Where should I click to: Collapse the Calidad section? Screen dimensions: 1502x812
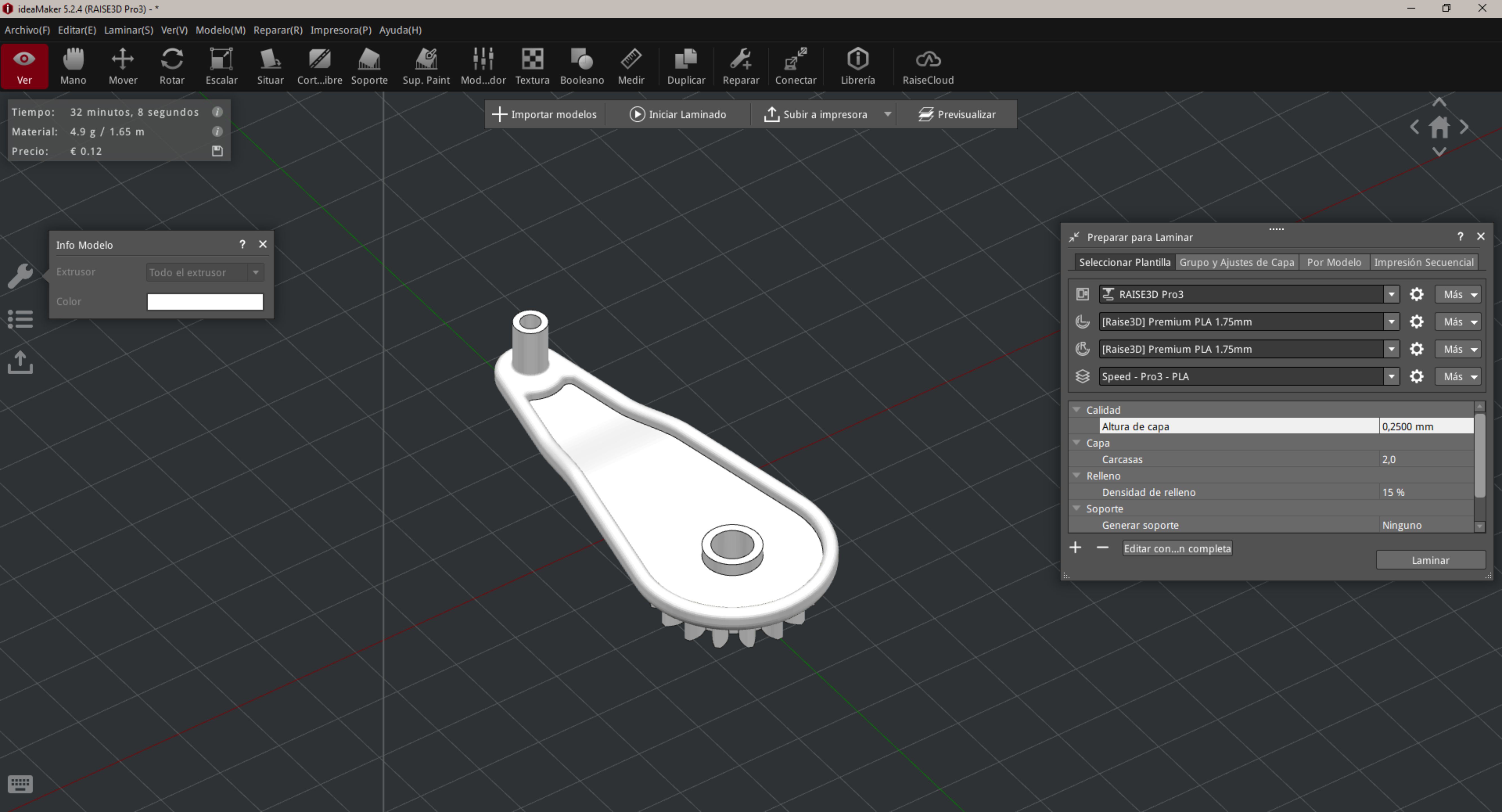[x=1077, y=410]
